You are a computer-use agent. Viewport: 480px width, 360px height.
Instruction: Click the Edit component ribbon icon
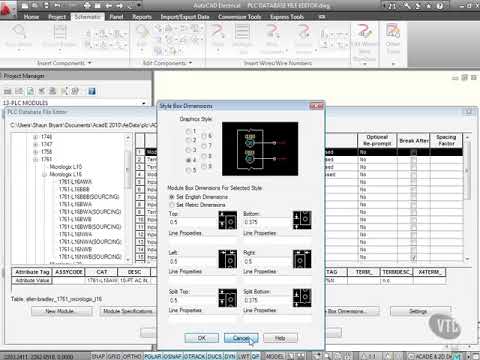click(142, 37)
